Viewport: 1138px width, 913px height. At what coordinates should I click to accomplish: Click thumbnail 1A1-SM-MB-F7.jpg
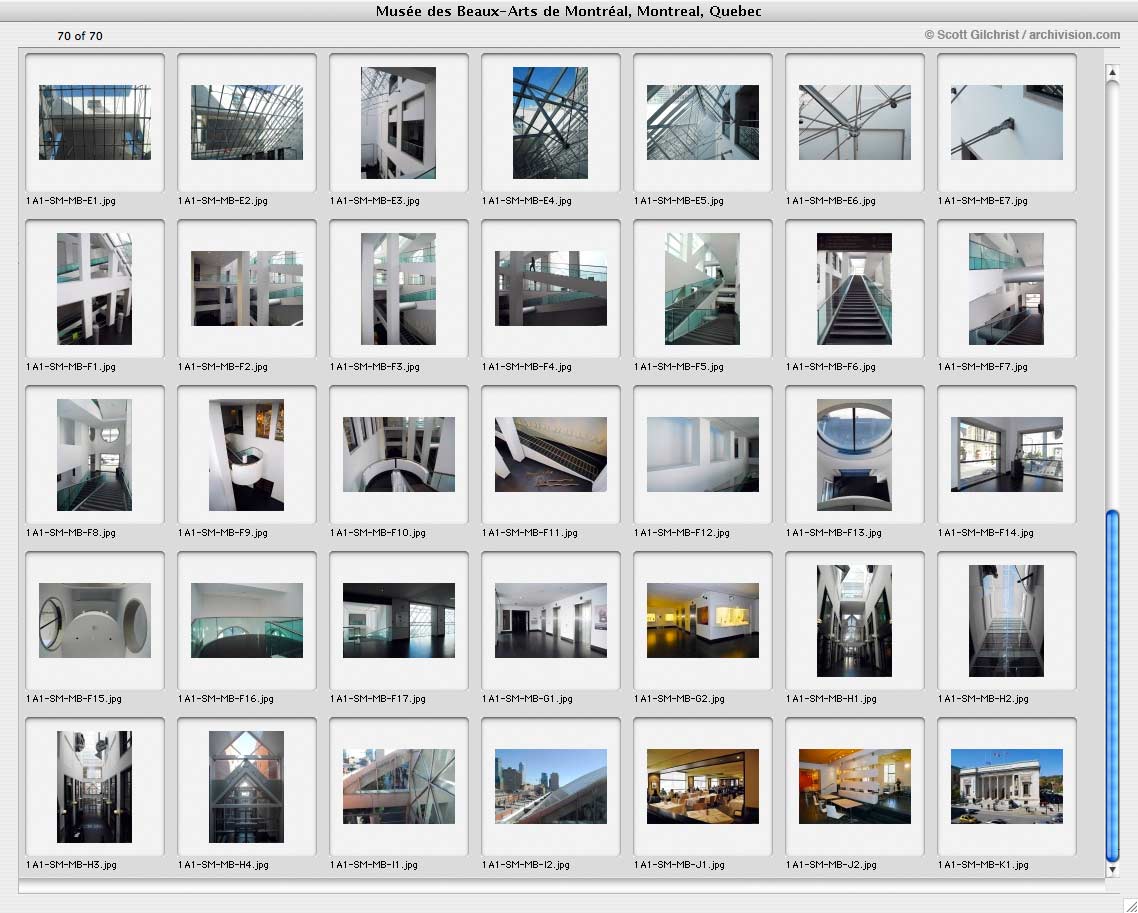[1007, 289]
